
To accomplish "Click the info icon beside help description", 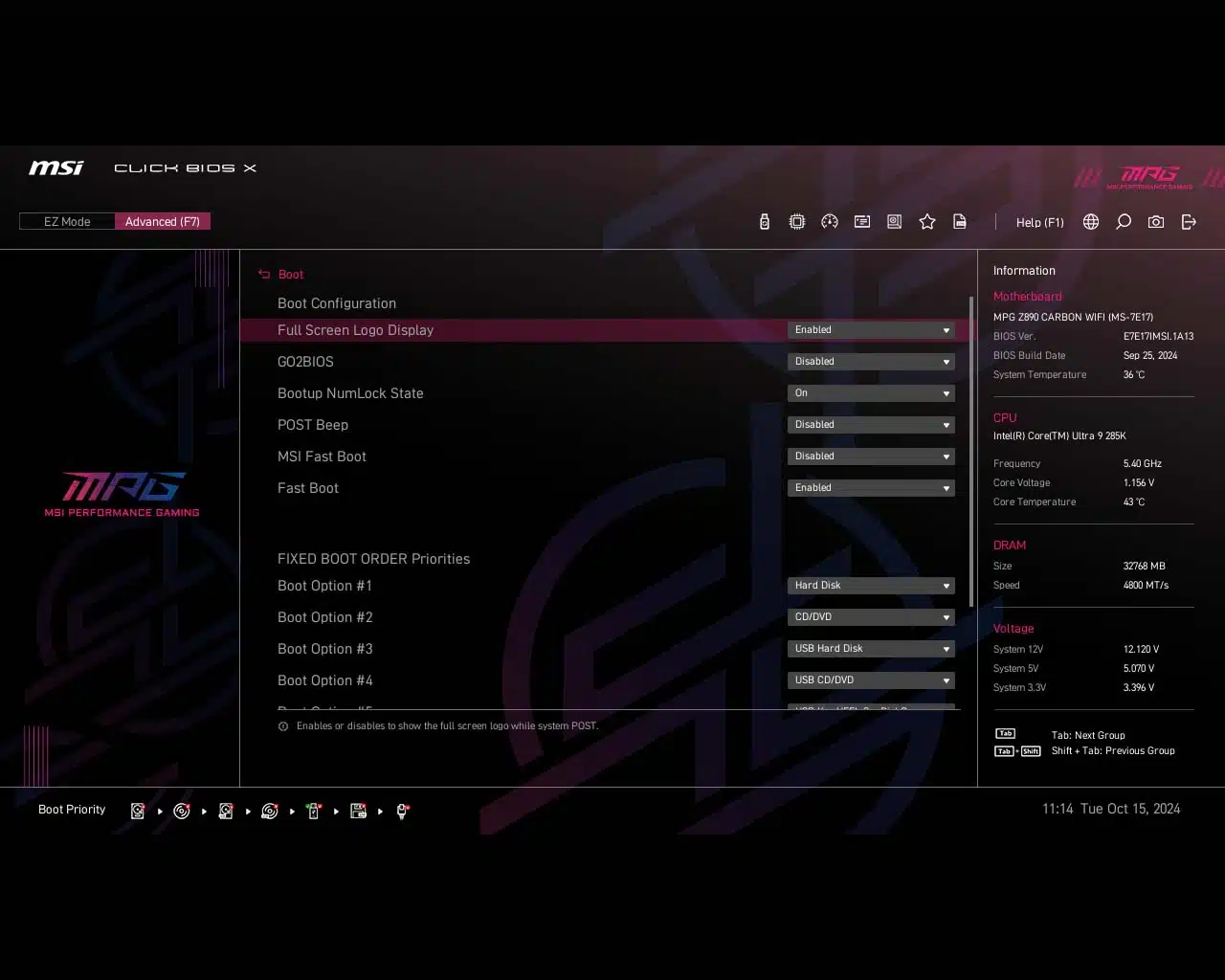I will [283, 726].
